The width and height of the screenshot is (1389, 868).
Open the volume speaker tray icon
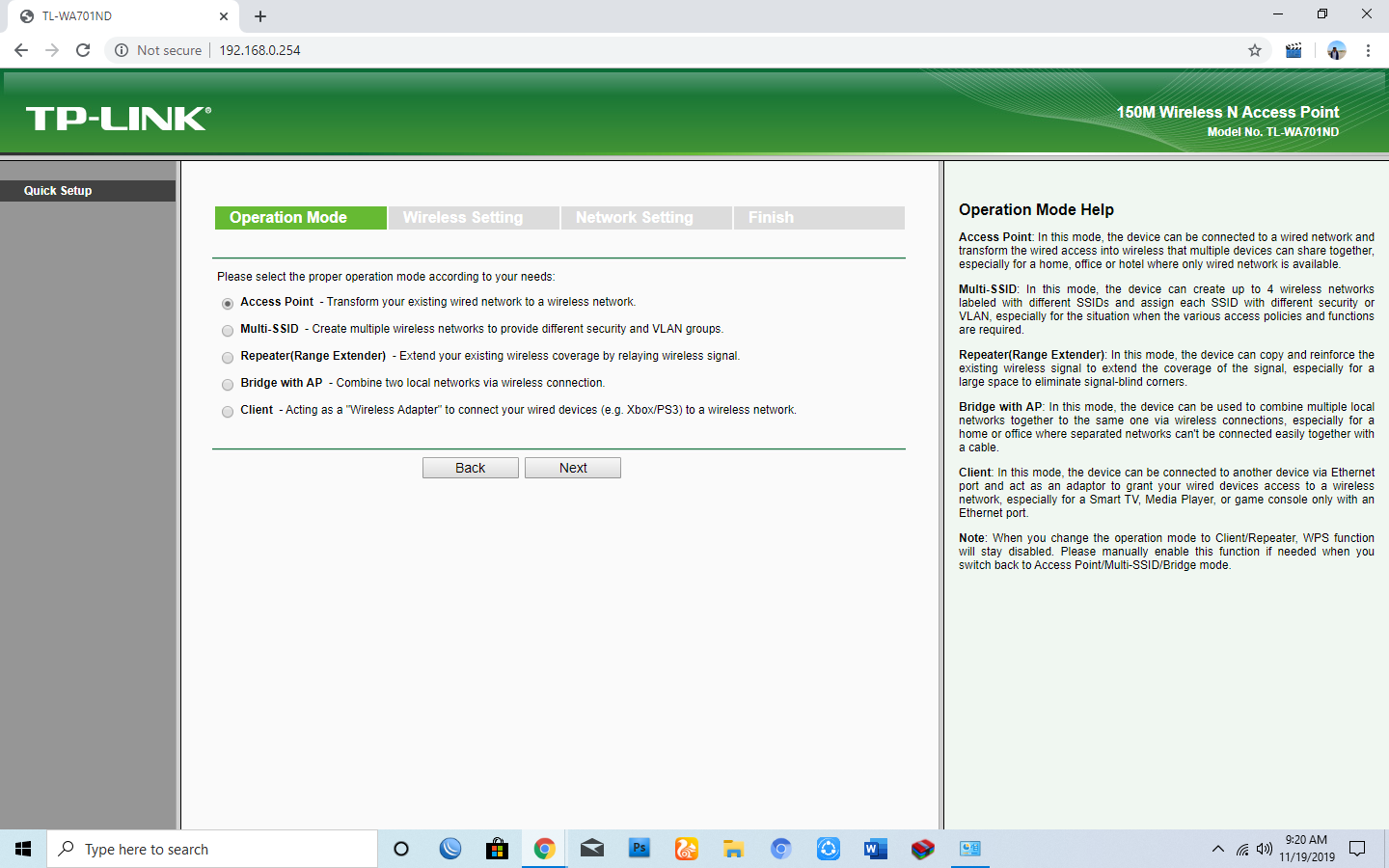pos(1265,849)
